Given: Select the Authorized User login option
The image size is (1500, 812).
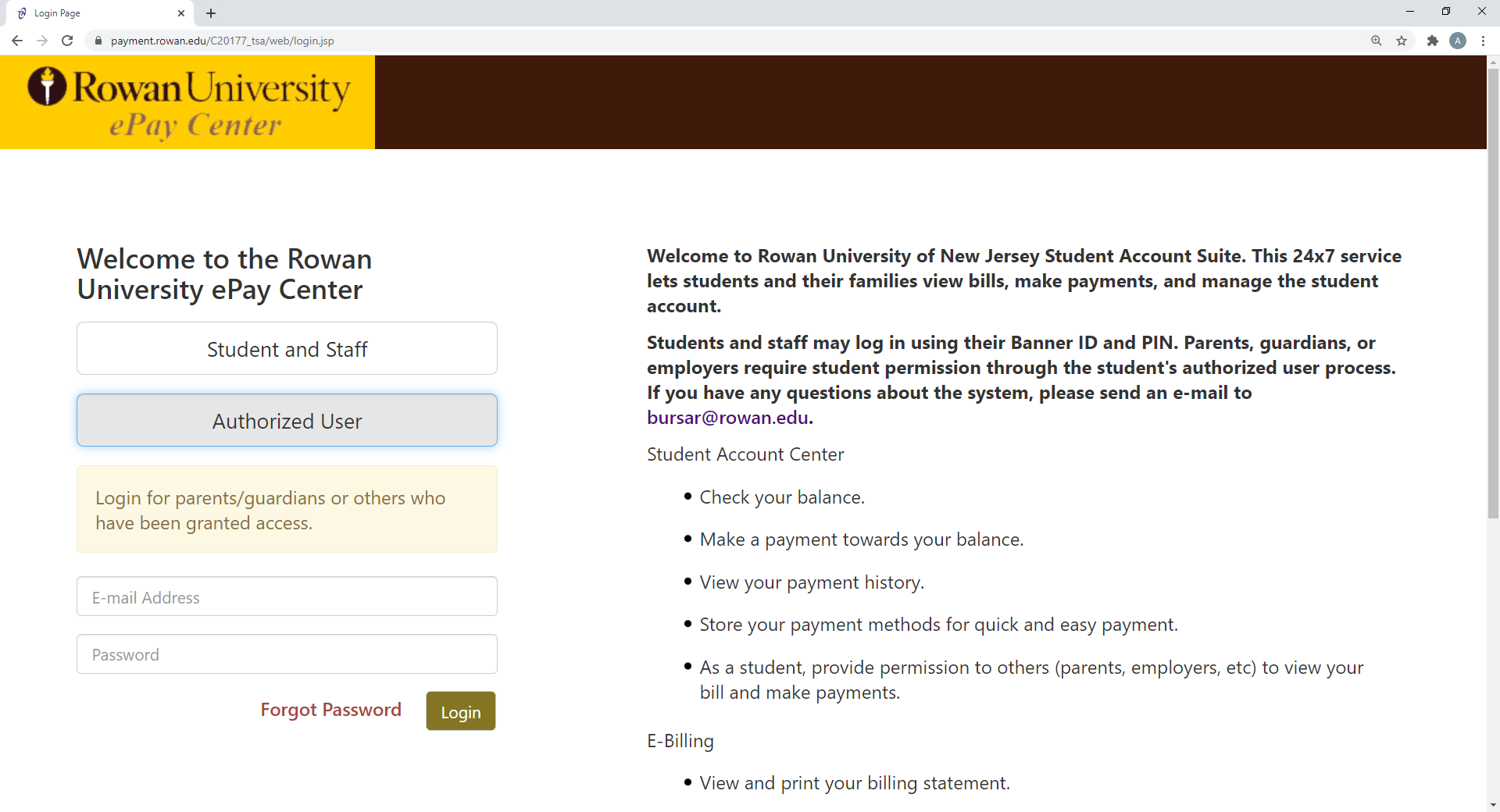Looking at the screenshot, I should coord(287,421).
